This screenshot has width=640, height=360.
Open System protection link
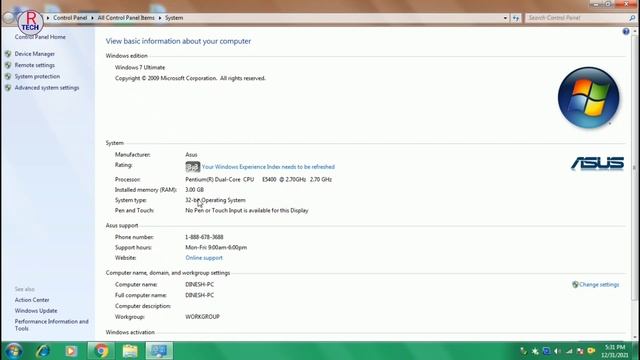(37, 76)
